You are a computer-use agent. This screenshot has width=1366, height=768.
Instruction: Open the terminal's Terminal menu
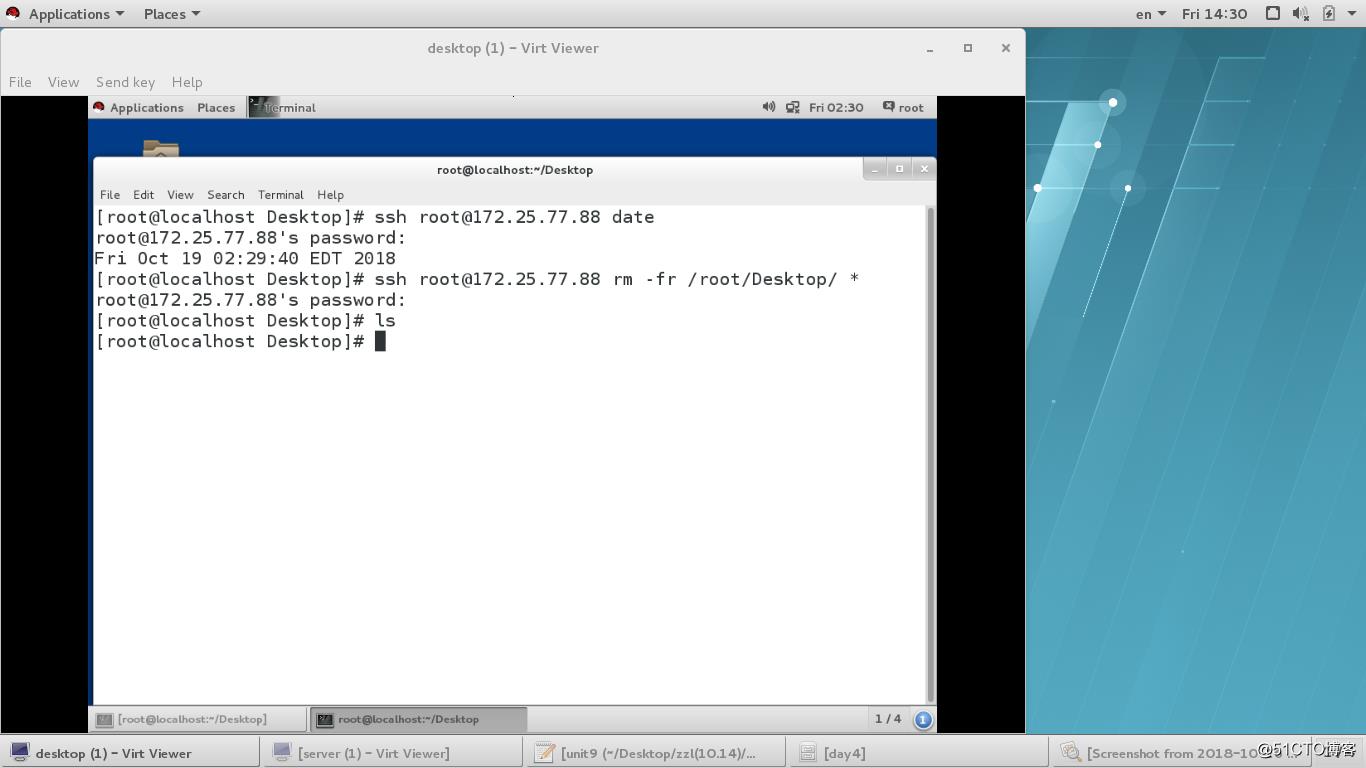click(x=281, y=195)
